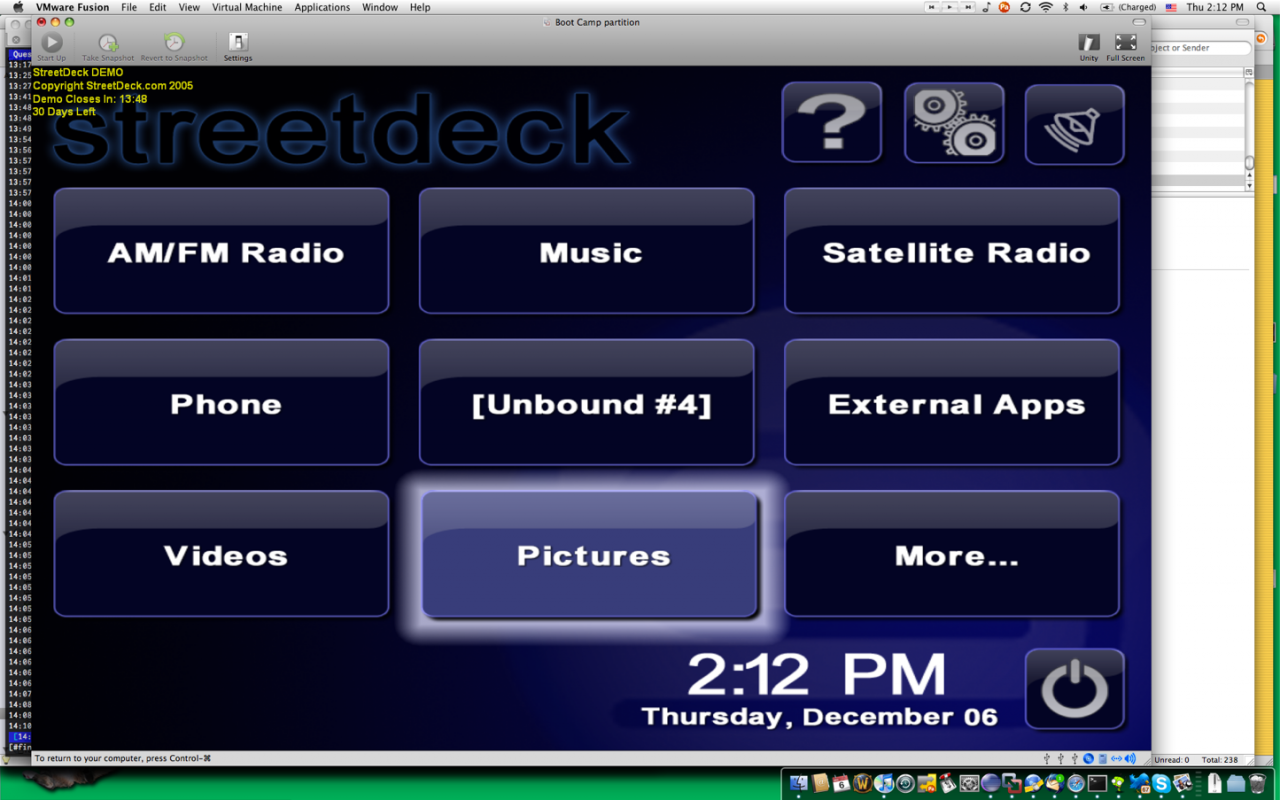Open iCal in the Dock
This screenshot has width=1280, height=800.
tap(841, 783)
